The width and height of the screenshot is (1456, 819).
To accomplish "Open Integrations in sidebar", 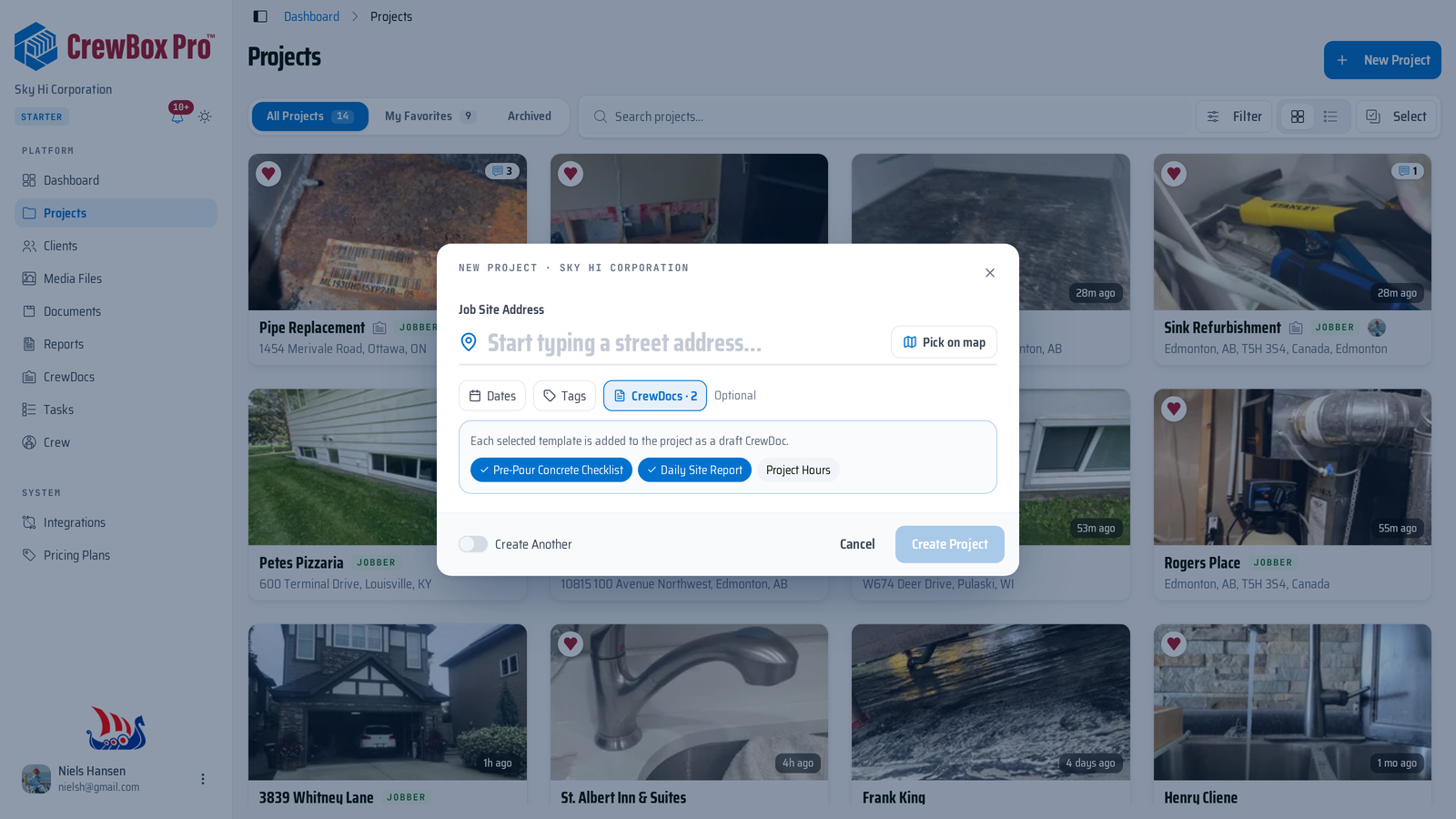I will (116, 522).
